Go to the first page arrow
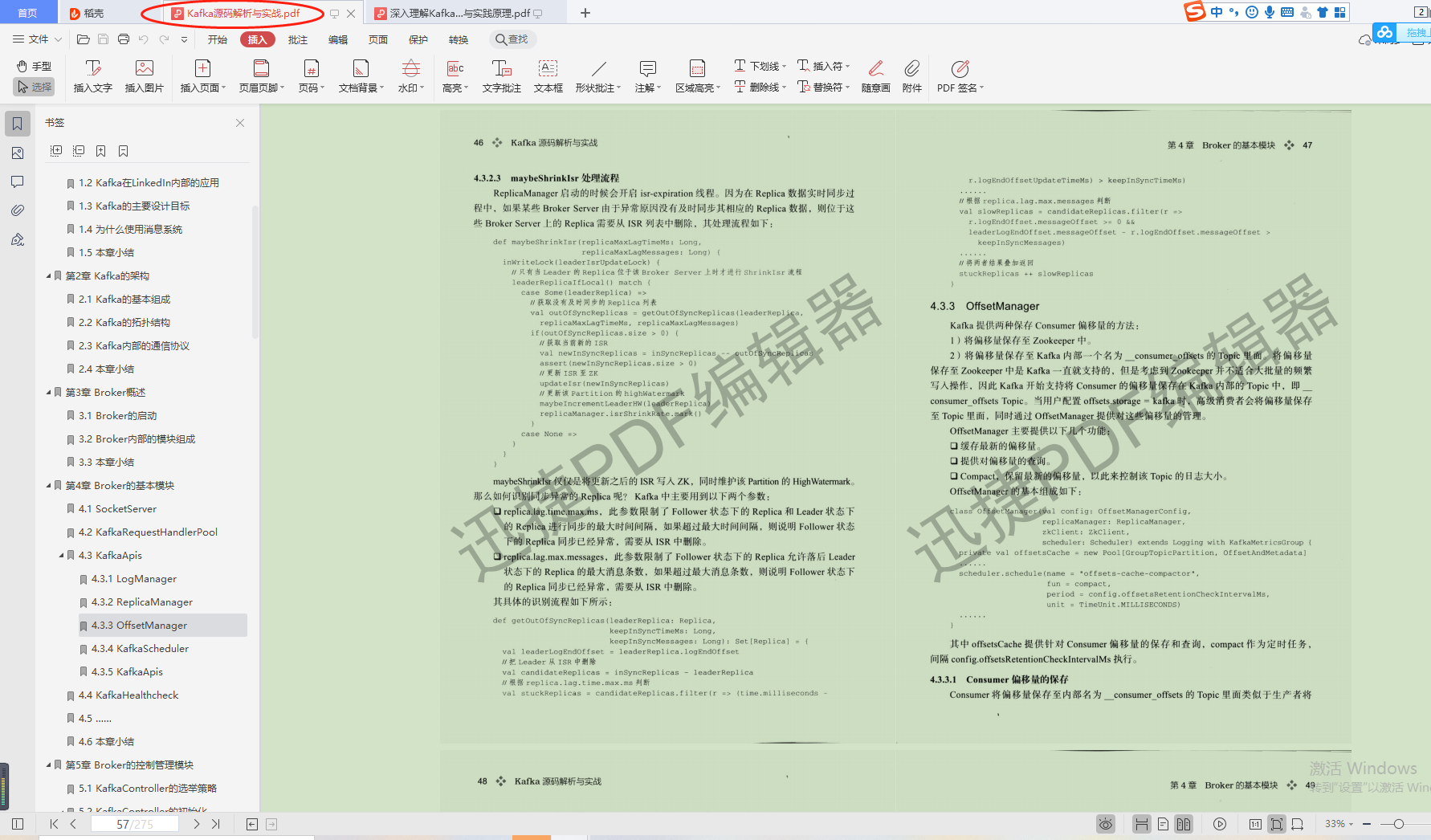The width and height of the screenshot is (1431, 840). pos(54,824)
